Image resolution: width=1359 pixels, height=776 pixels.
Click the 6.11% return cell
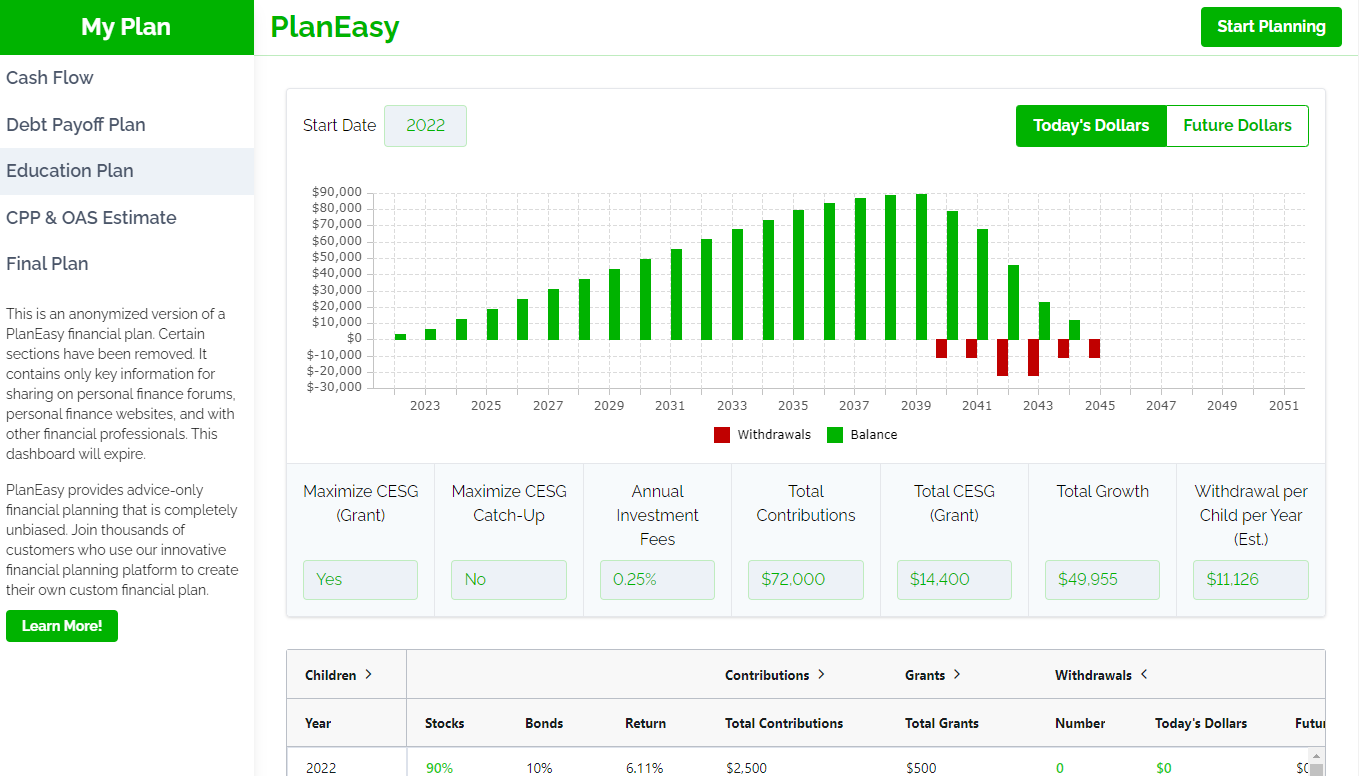(644, 768)
